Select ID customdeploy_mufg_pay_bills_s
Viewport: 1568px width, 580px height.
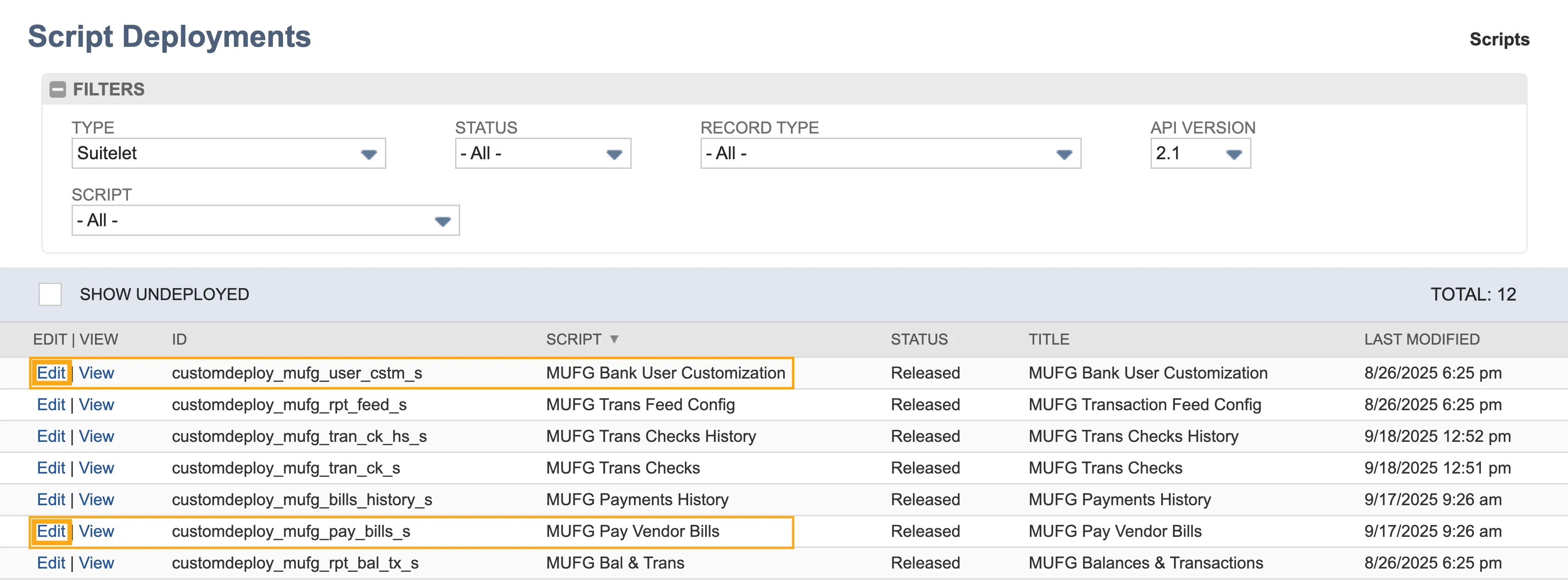click(291, 531)
